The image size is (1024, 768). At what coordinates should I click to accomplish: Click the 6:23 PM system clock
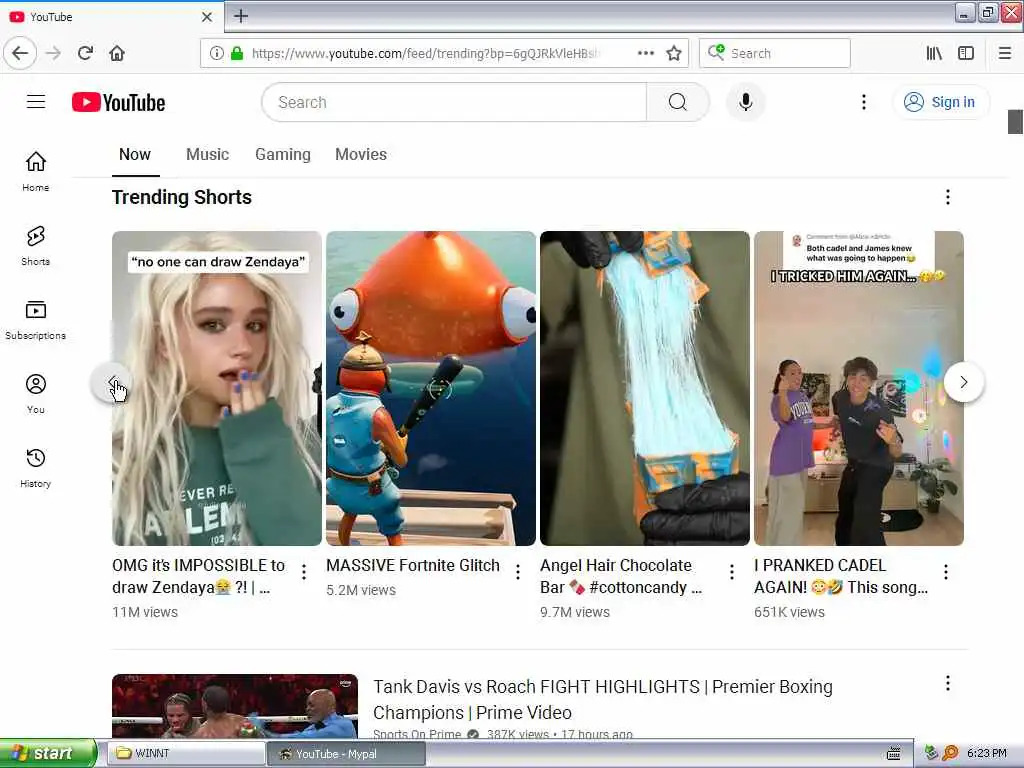[987, 754]
